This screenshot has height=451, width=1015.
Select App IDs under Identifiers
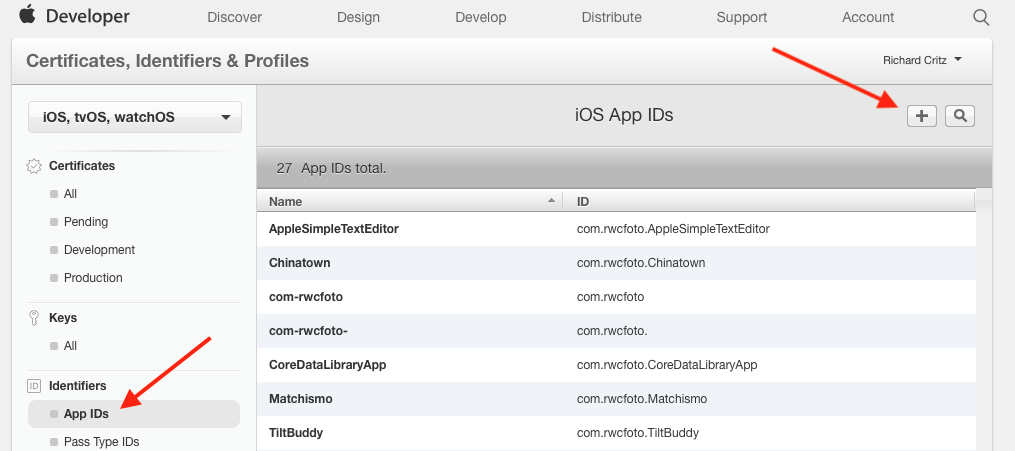pyautogui.click(x=86, y=414)
